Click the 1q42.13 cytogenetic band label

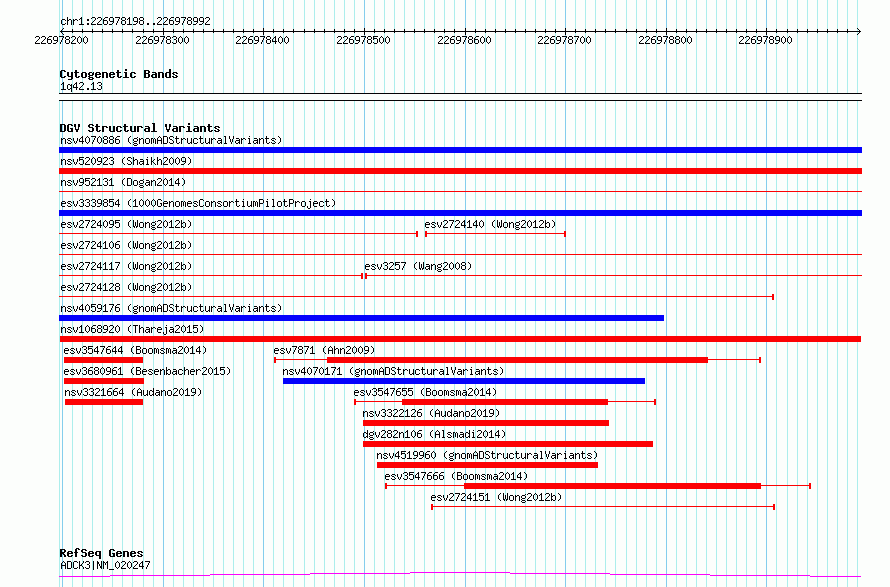coord(81,86)
